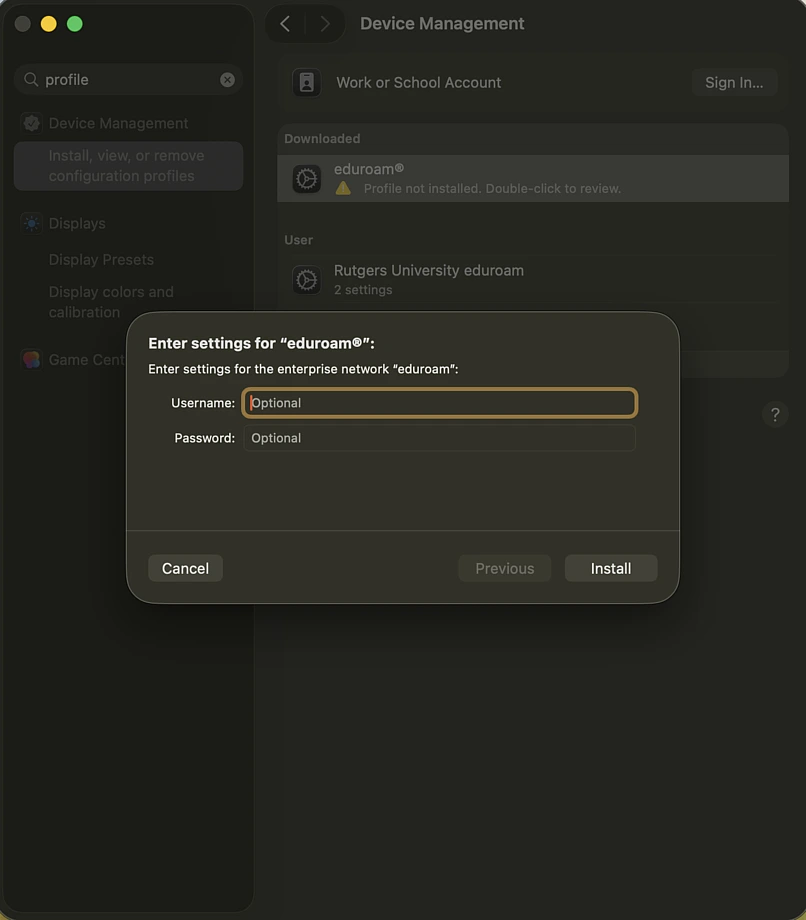Focus the Password input field
Screen dimensions: 806x920
[439, 438]
